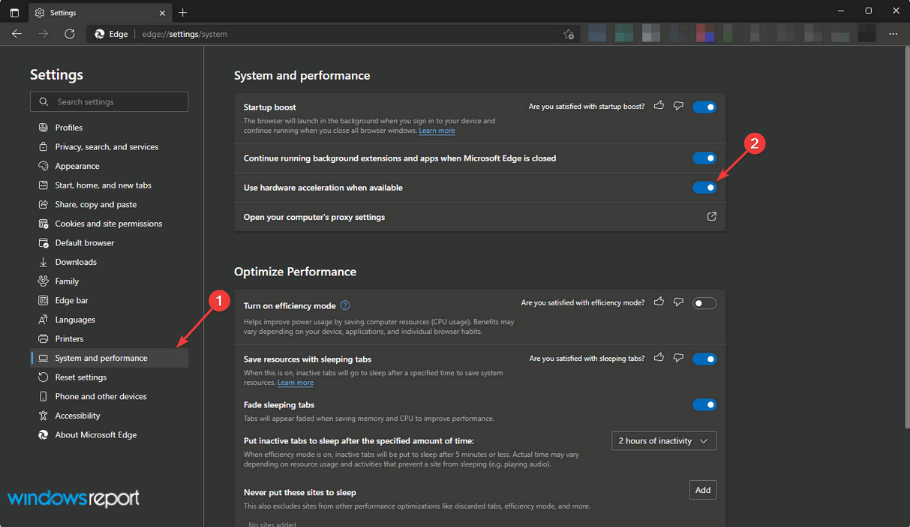Viewport: 910px width, 527px height.
Task: Click the address bar URL
Action: pyautogui.click(x=185, y=34)
